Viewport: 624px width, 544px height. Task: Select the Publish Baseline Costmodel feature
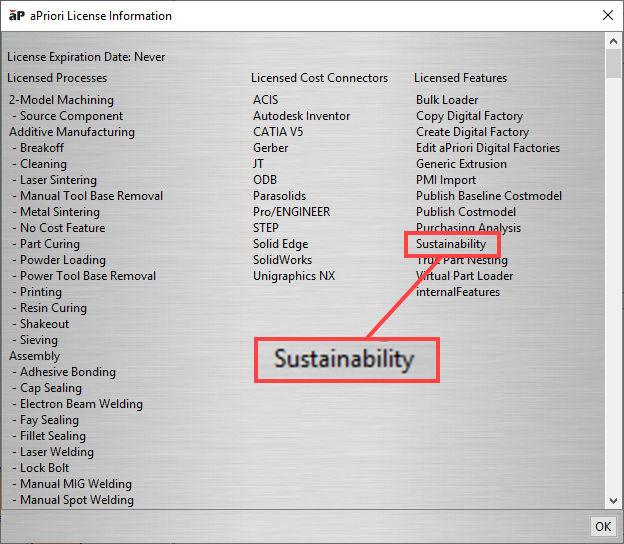[x=489, y=196]
